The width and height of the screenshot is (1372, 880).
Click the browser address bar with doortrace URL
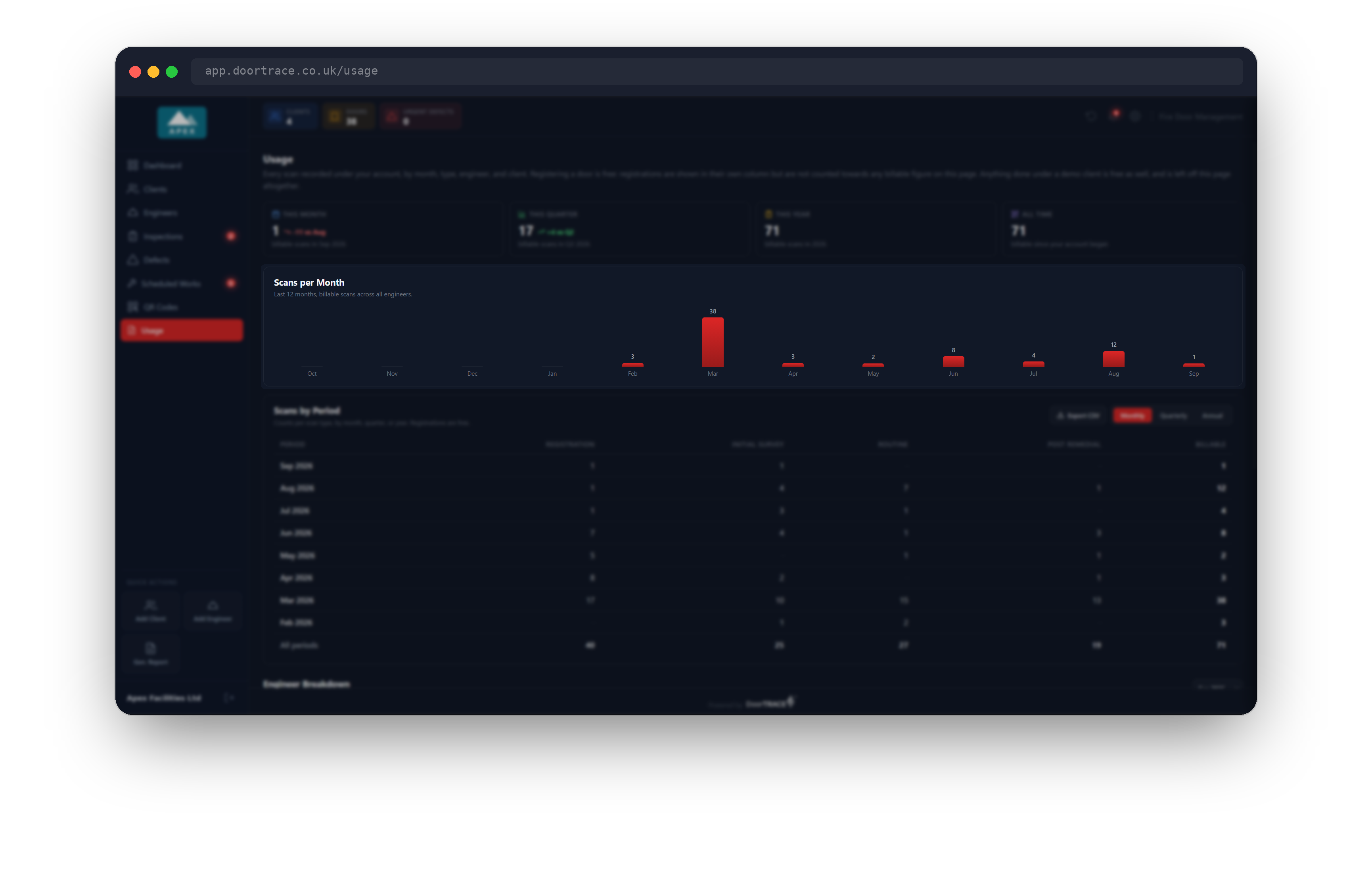[717, 71]
